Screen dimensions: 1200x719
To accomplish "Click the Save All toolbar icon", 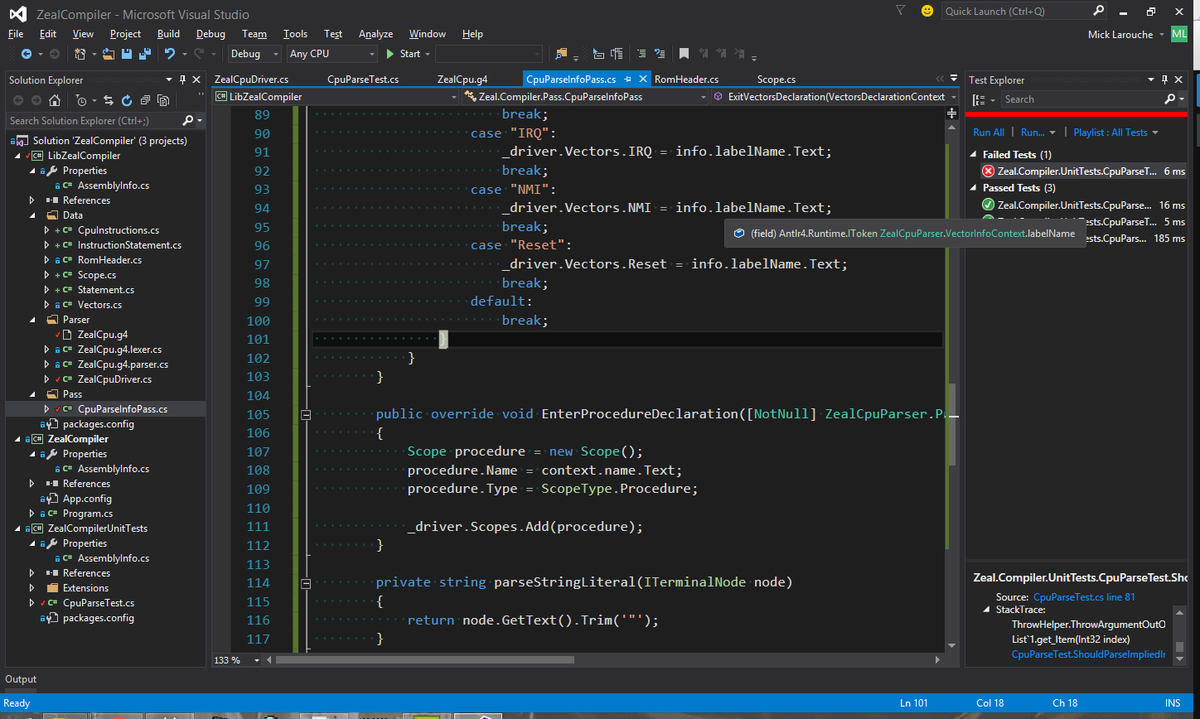I will 145,54.
